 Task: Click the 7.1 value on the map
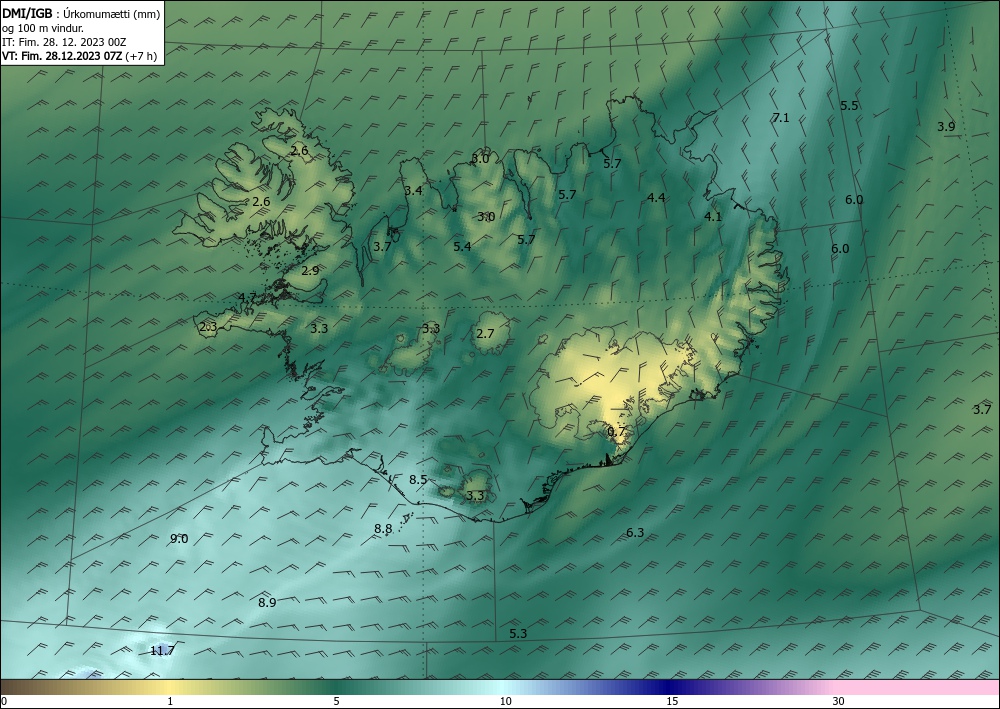(x=781, y=117)
